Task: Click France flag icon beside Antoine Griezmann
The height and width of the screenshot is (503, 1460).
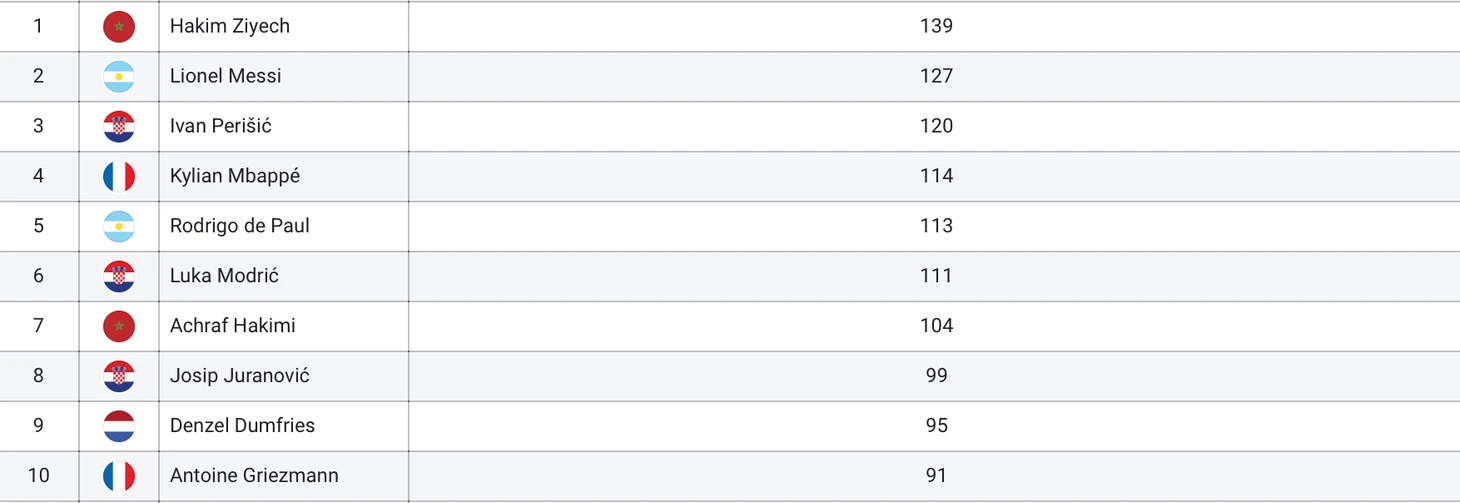Action: point(119,476)
